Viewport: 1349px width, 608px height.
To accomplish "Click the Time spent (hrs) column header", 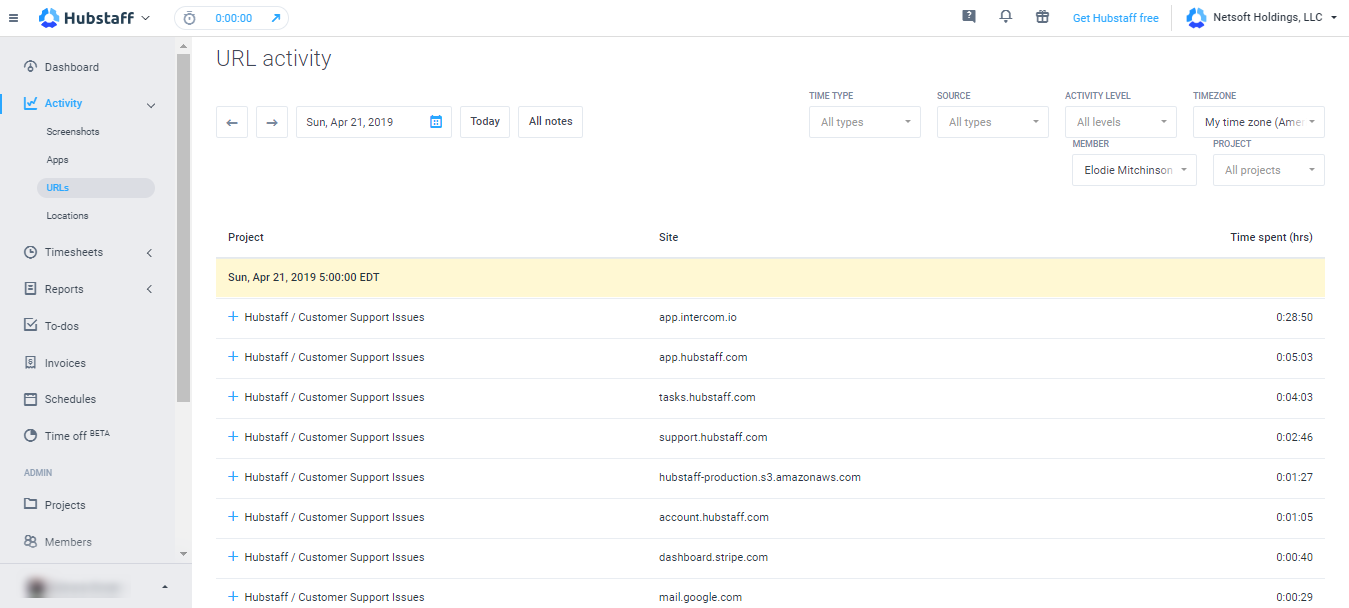I will (1271, 237).
